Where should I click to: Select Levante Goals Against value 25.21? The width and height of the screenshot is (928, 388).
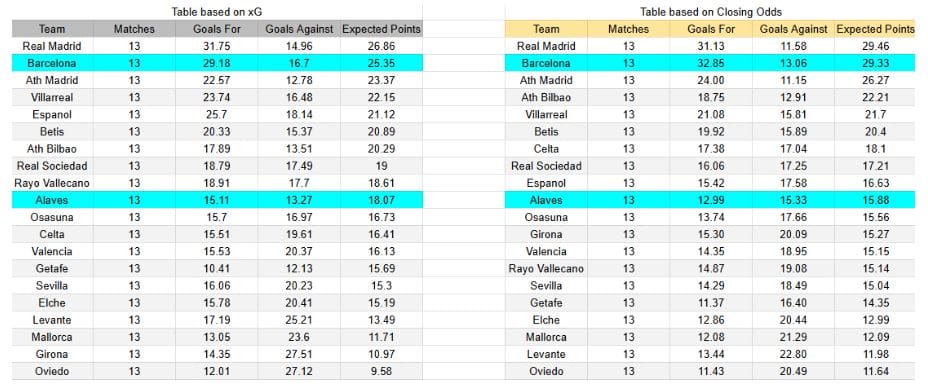click(299, 320)
